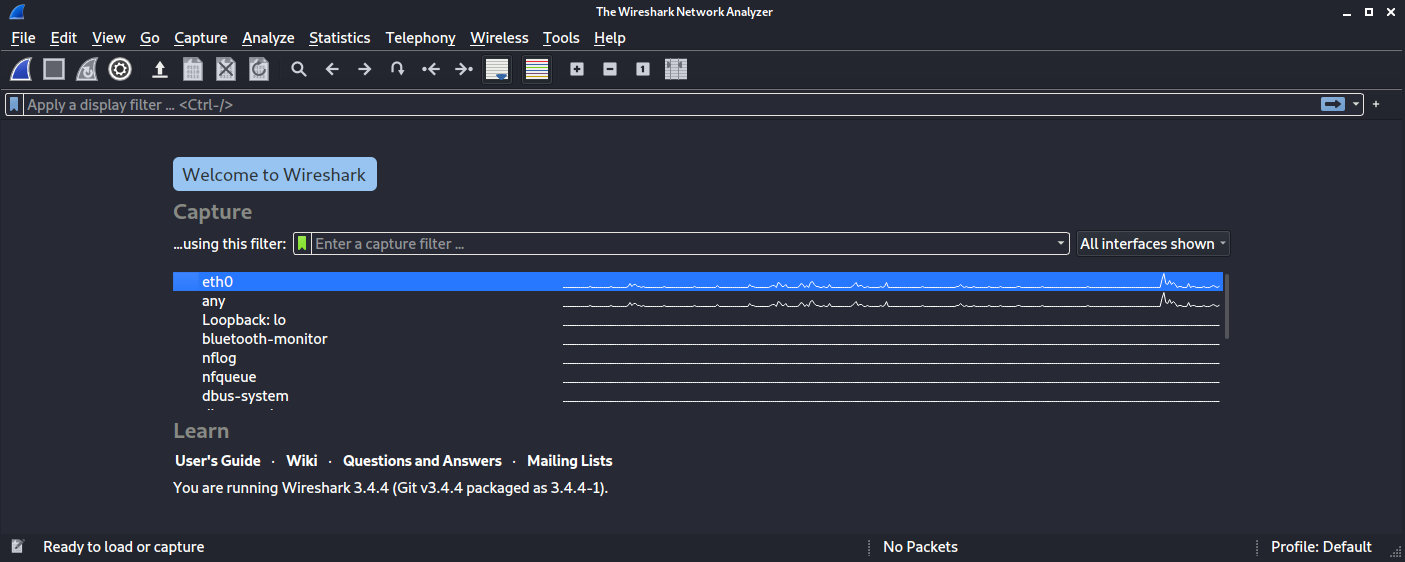Click the interface list scrollbar
1405x562 pixels.
point(1227,306)
